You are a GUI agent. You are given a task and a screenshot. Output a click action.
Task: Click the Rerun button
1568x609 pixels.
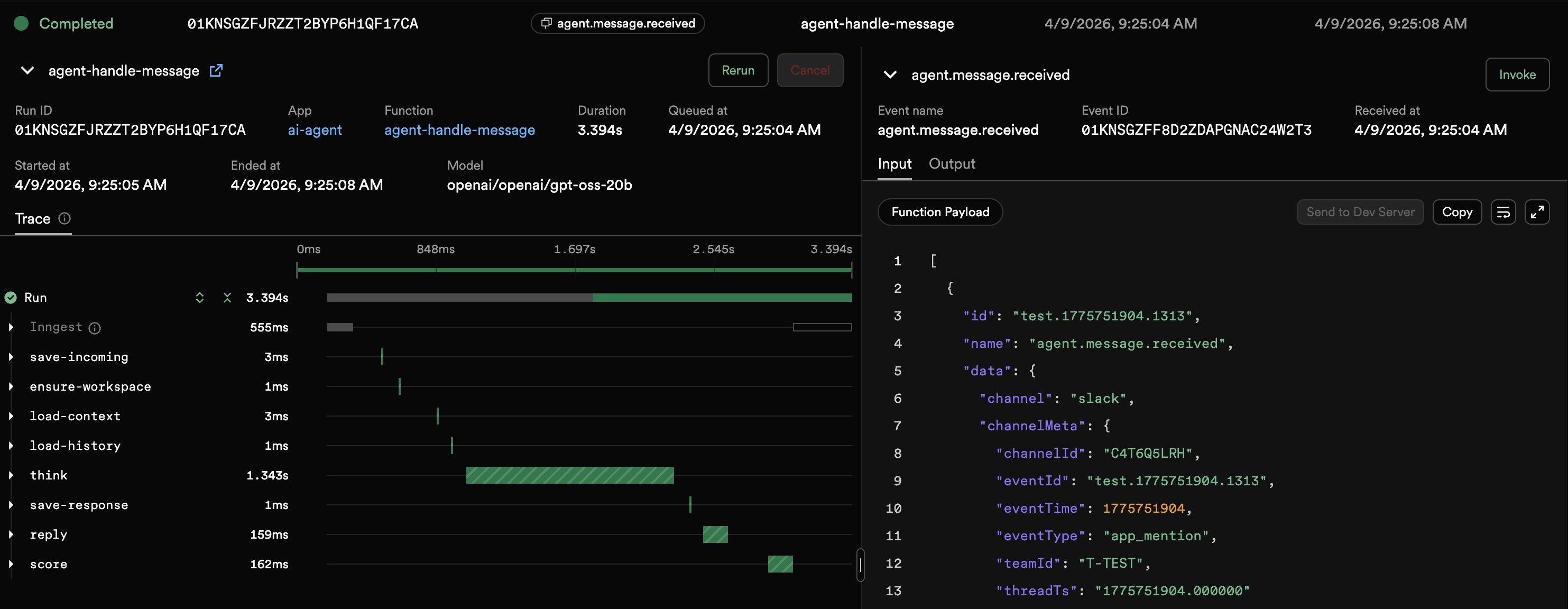[x=737, y=70]
